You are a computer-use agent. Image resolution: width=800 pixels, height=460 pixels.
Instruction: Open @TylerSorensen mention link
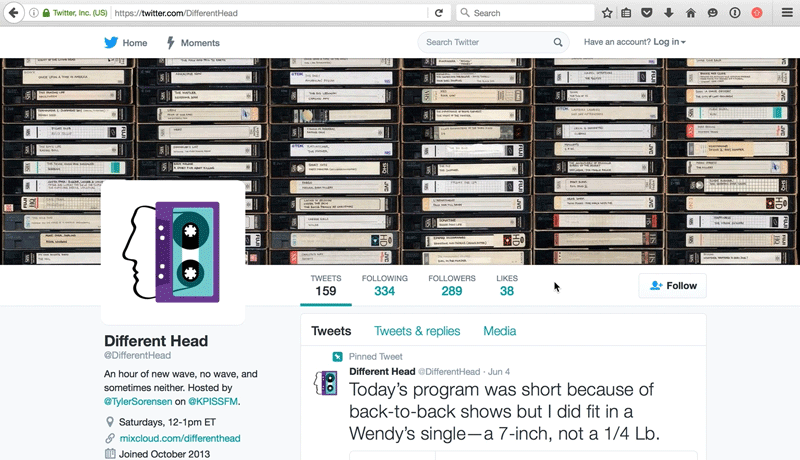[138, 401]
